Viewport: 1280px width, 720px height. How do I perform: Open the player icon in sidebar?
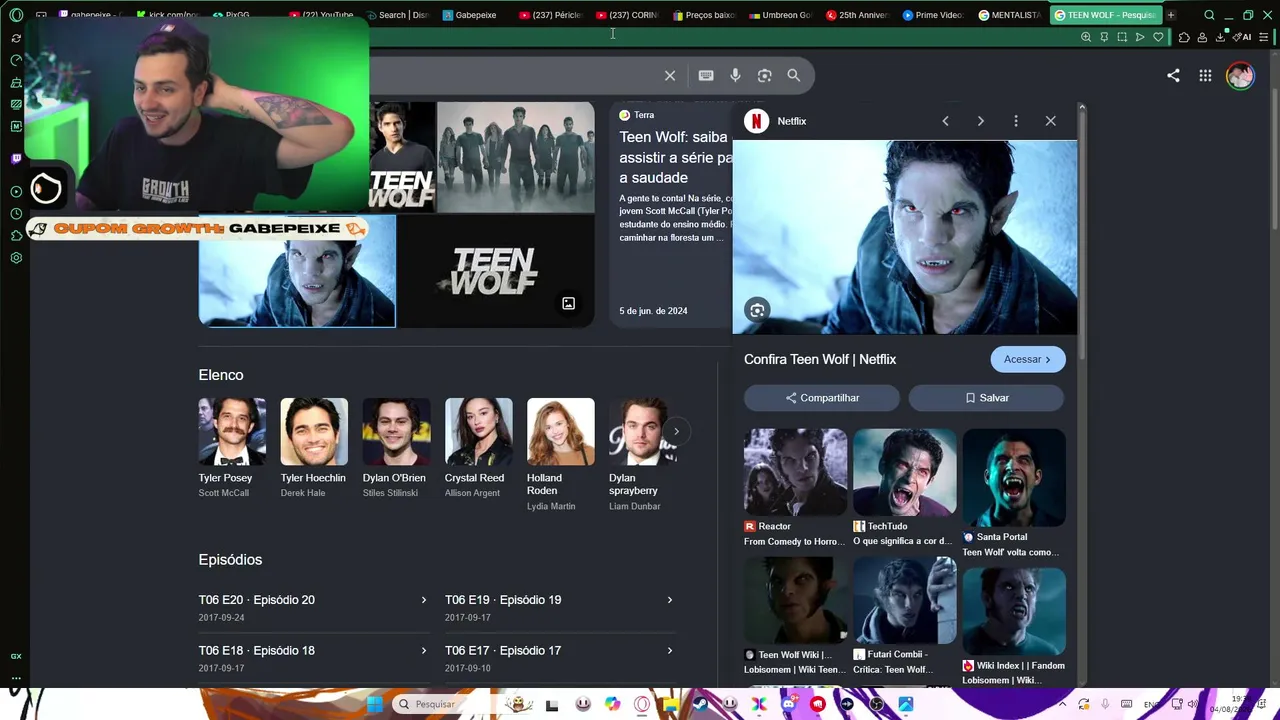point(16,192)
